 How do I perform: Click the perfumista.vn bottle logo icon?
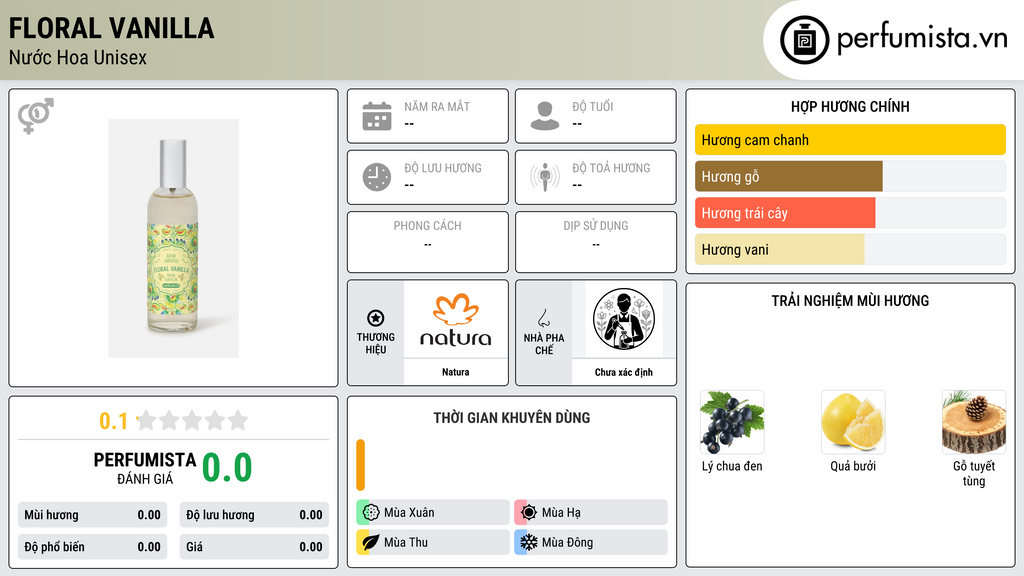click(x=804, y=40)
